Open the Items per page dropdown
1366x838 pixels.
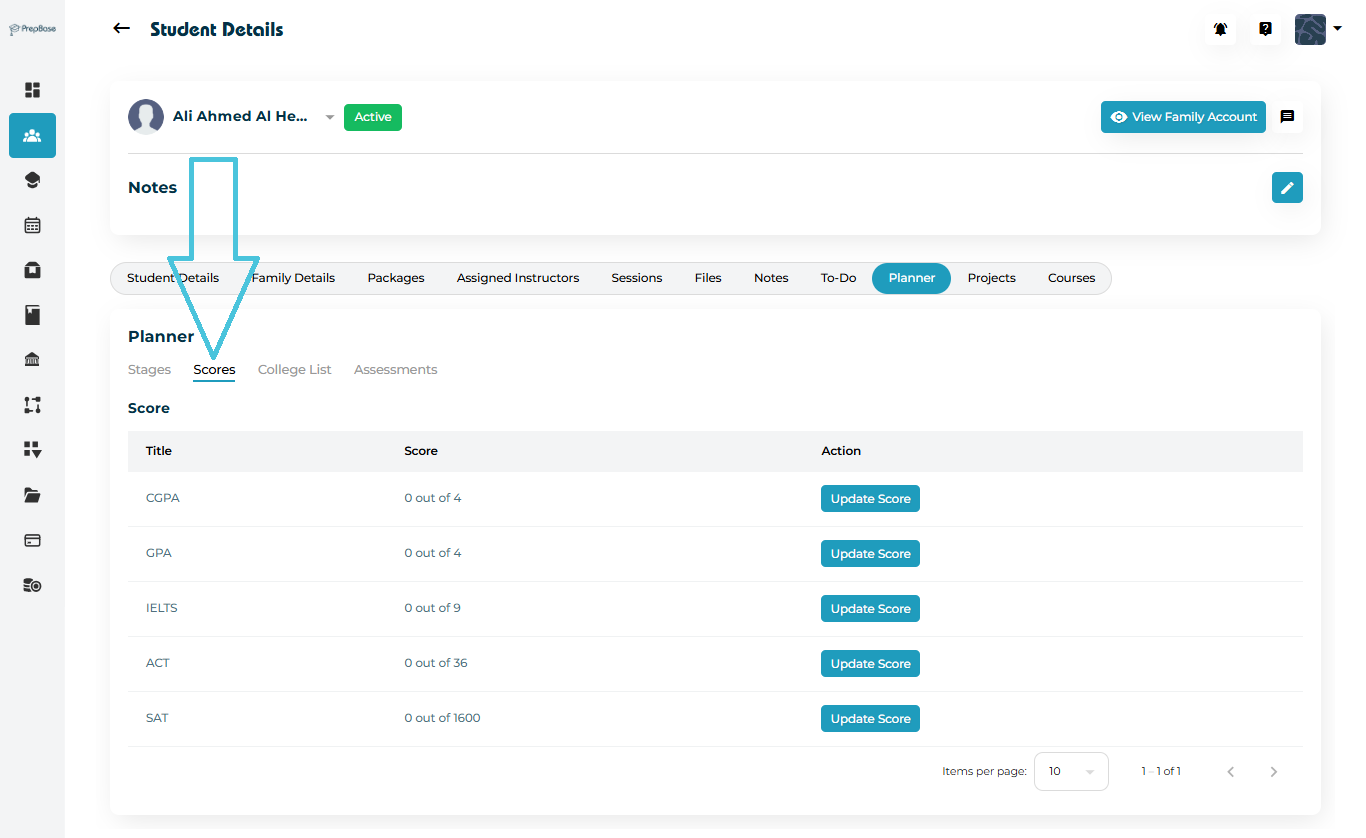(x=1070, y=772)
